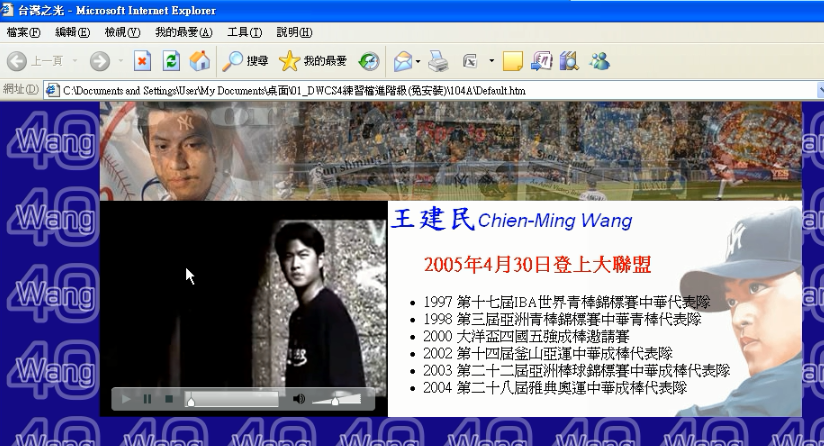This screenshot has width=824, height=446.
Task: Open 我的最愛 favorites star button
Action: 313,61
